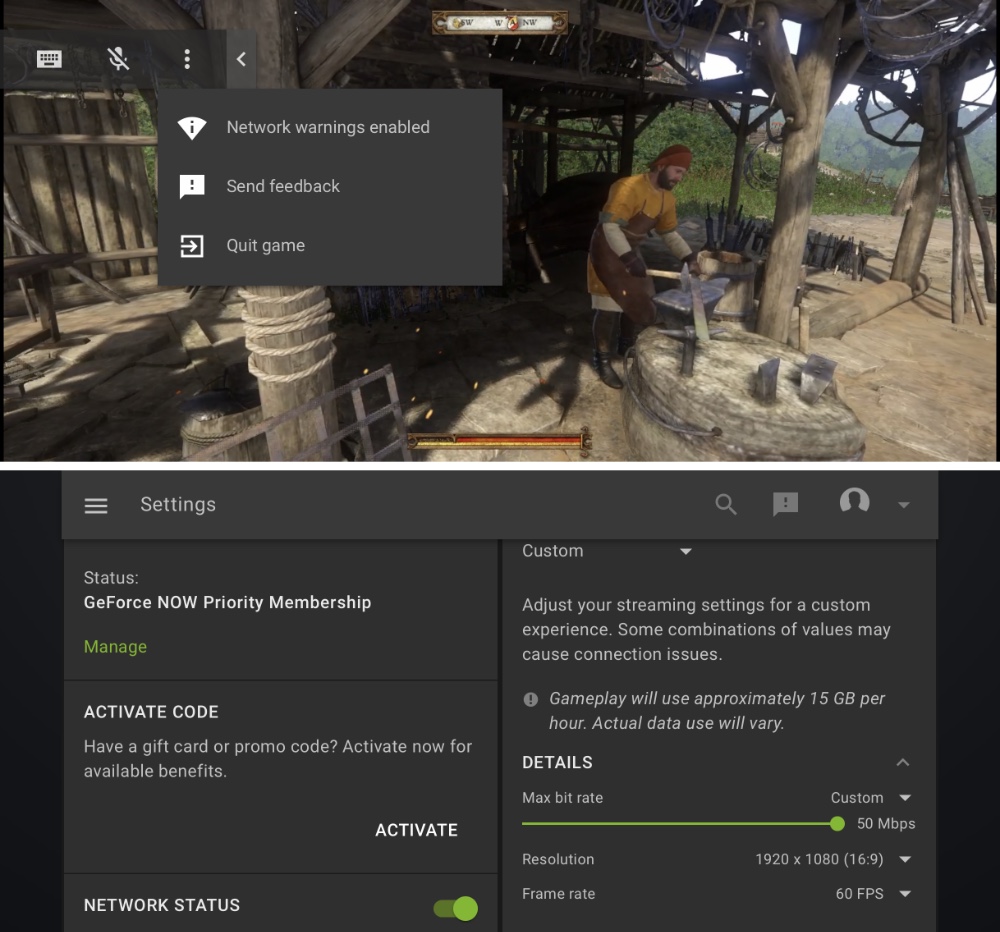
Task: Click the feedback icon in Settings header
Action: pyautogui.click(x=786, y=505)
